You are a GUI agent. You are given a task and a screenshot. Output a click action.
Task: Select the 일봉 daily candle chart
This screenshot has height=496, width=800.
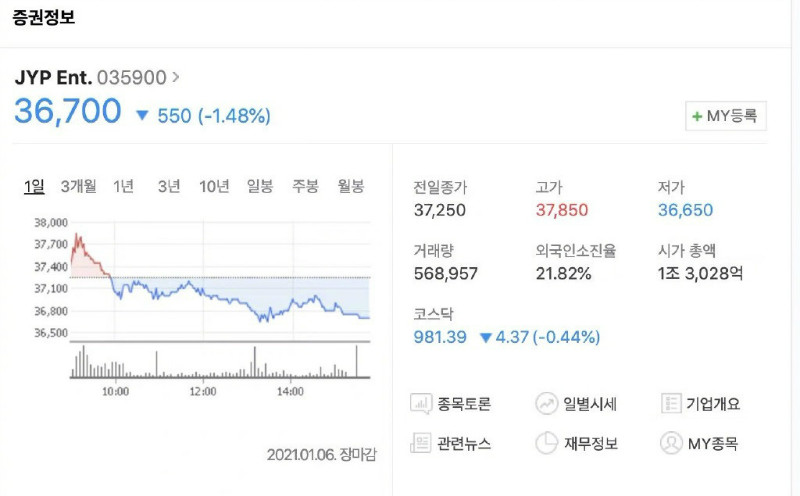(x=260, y=186)
